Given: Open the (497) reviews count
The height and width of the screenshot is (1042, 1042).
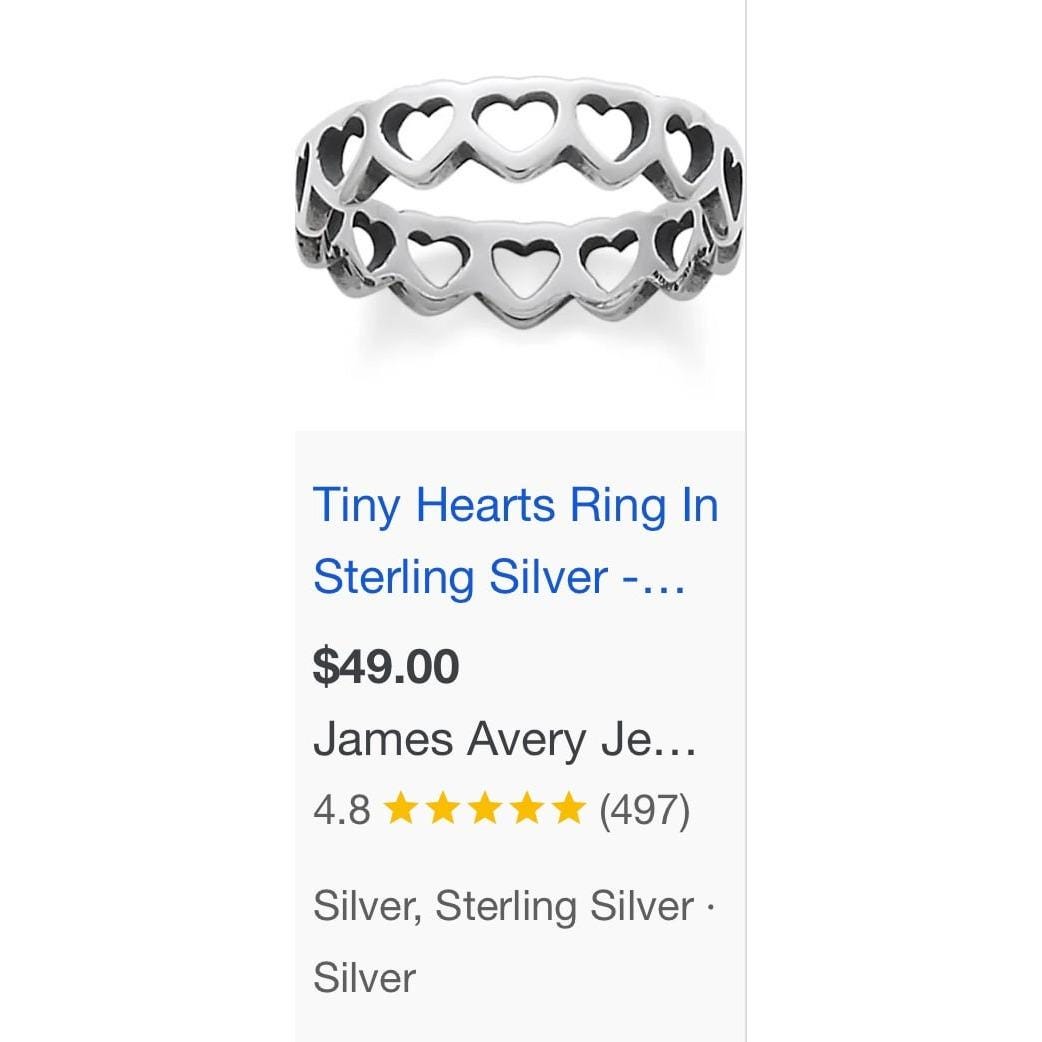Looking at the screenshot, I should tap(645, 810).
